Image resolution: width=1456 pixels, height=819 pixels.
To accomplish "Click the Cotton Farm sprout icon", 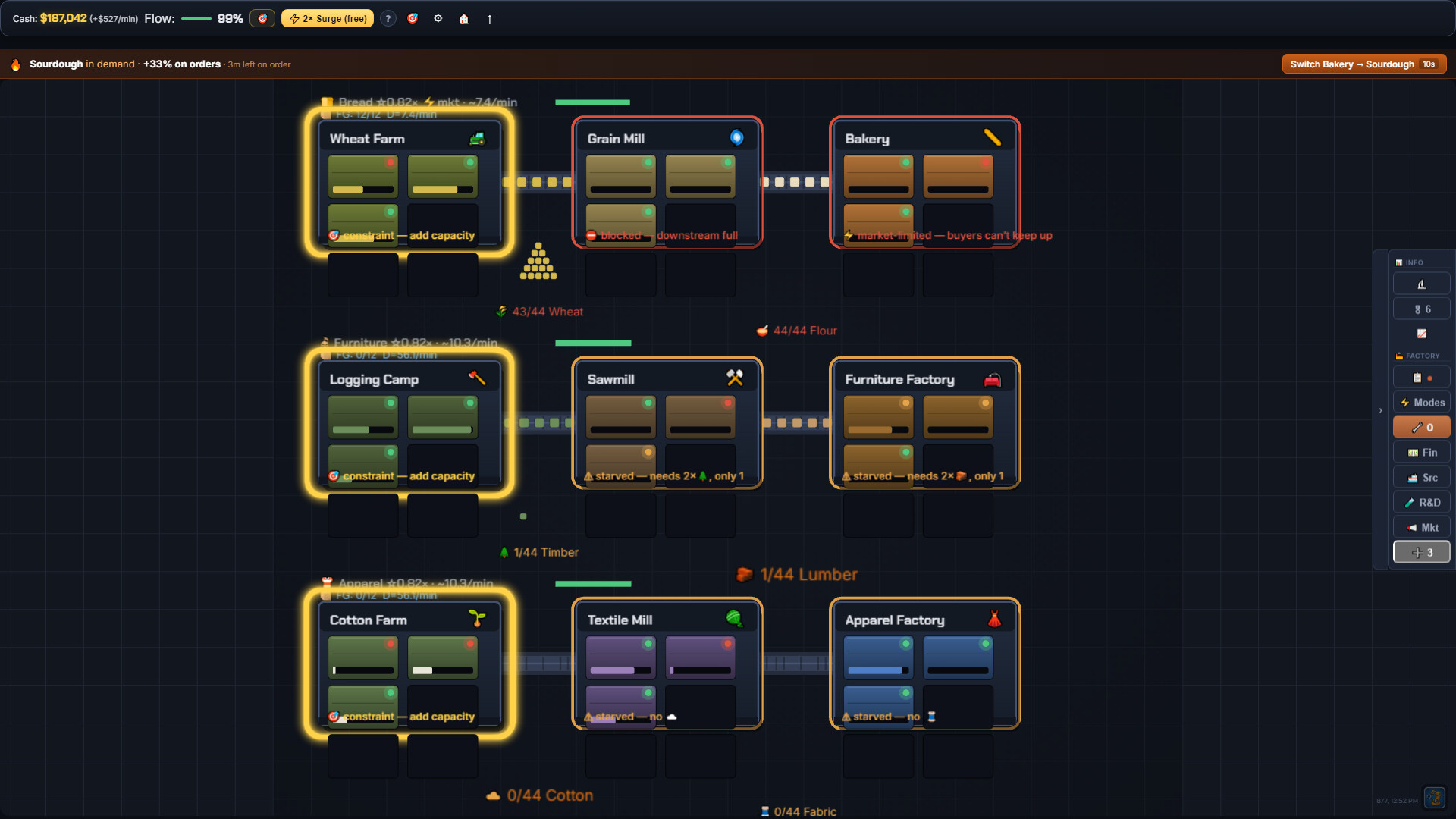I will [x=477, y=619].
